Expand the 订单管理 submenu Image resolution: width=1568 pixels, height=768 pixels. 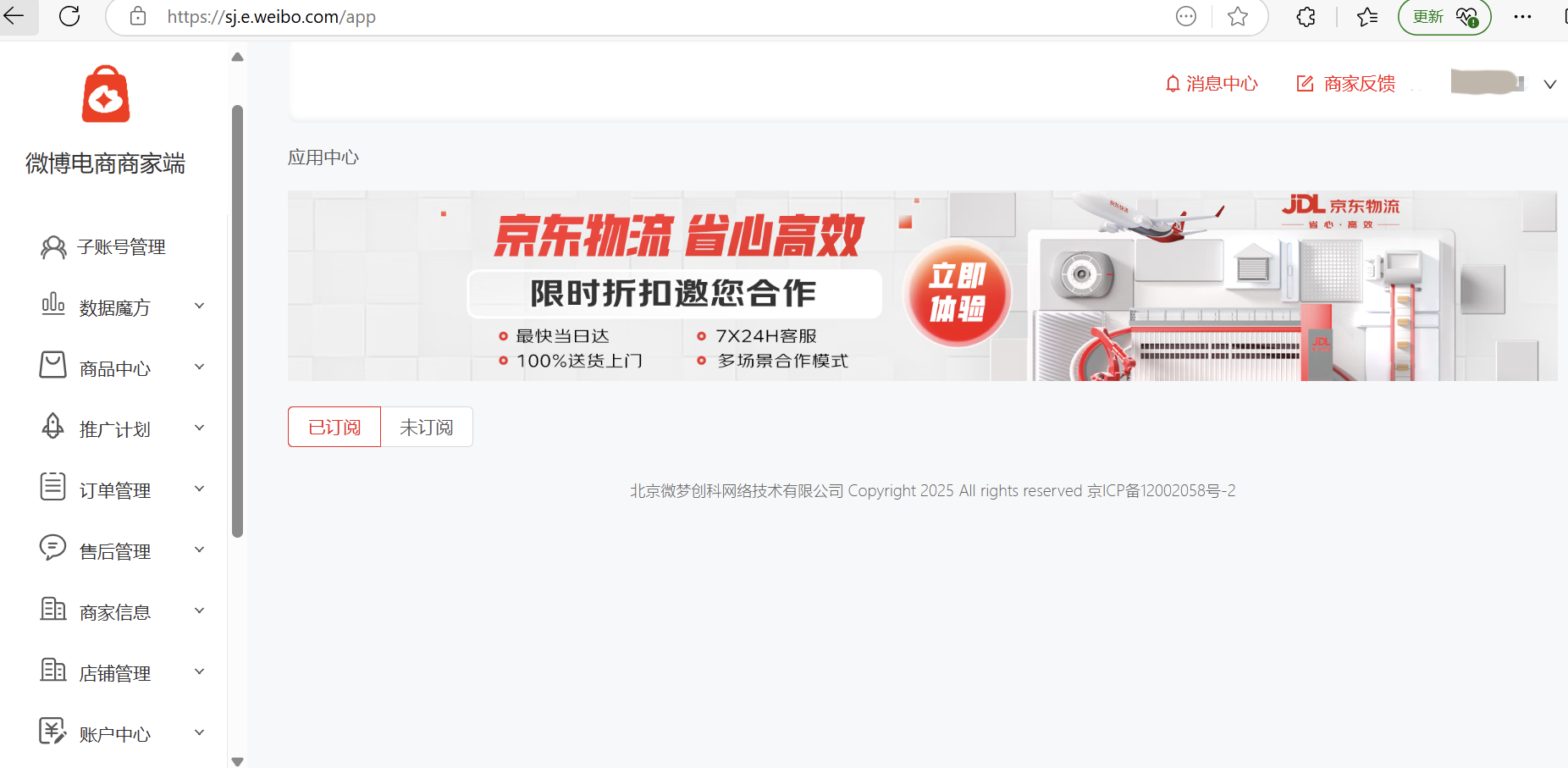(x=200, y=488)
